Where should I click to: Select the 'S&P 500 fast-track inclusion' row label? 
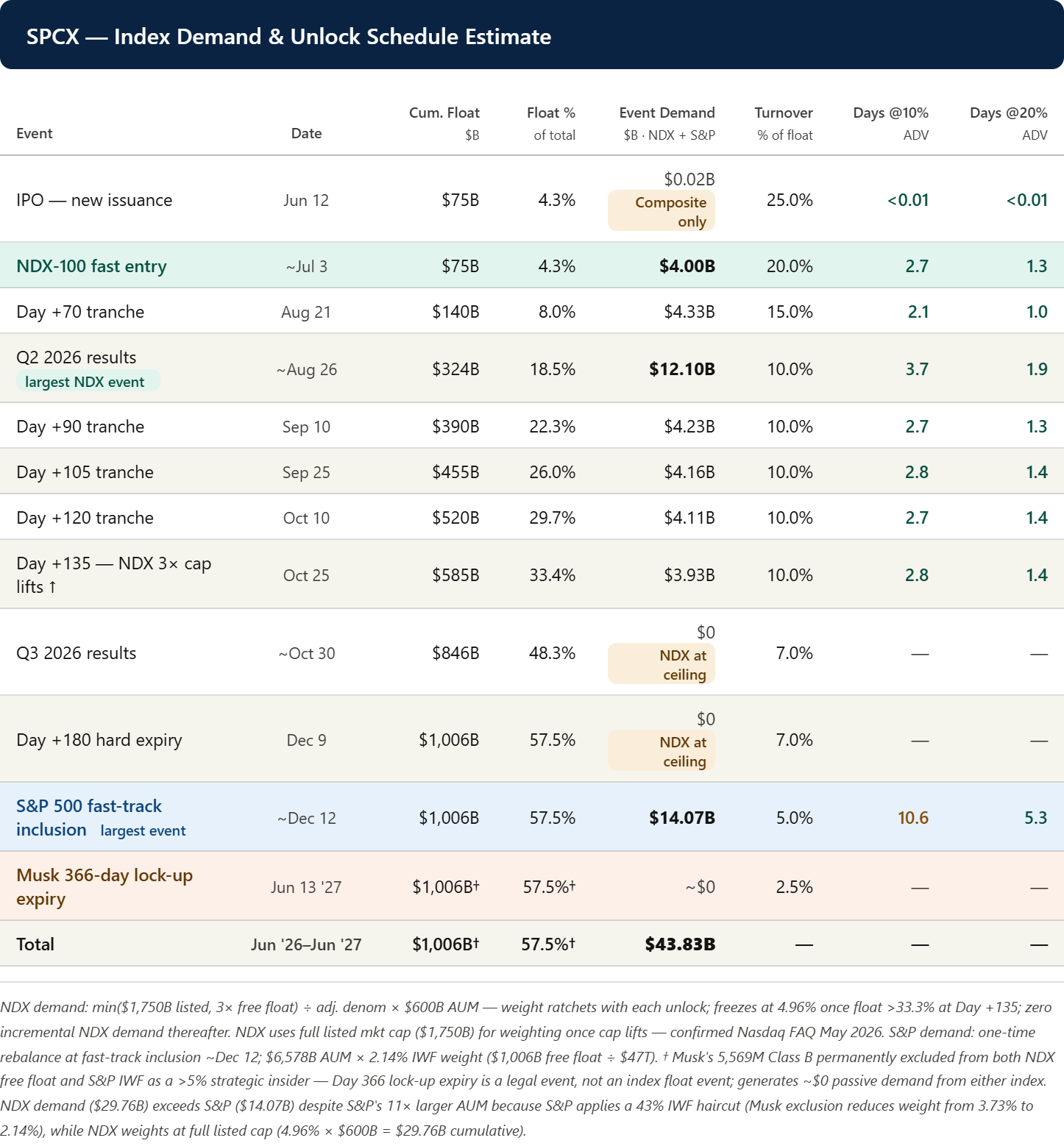click(x=89, y=818)
